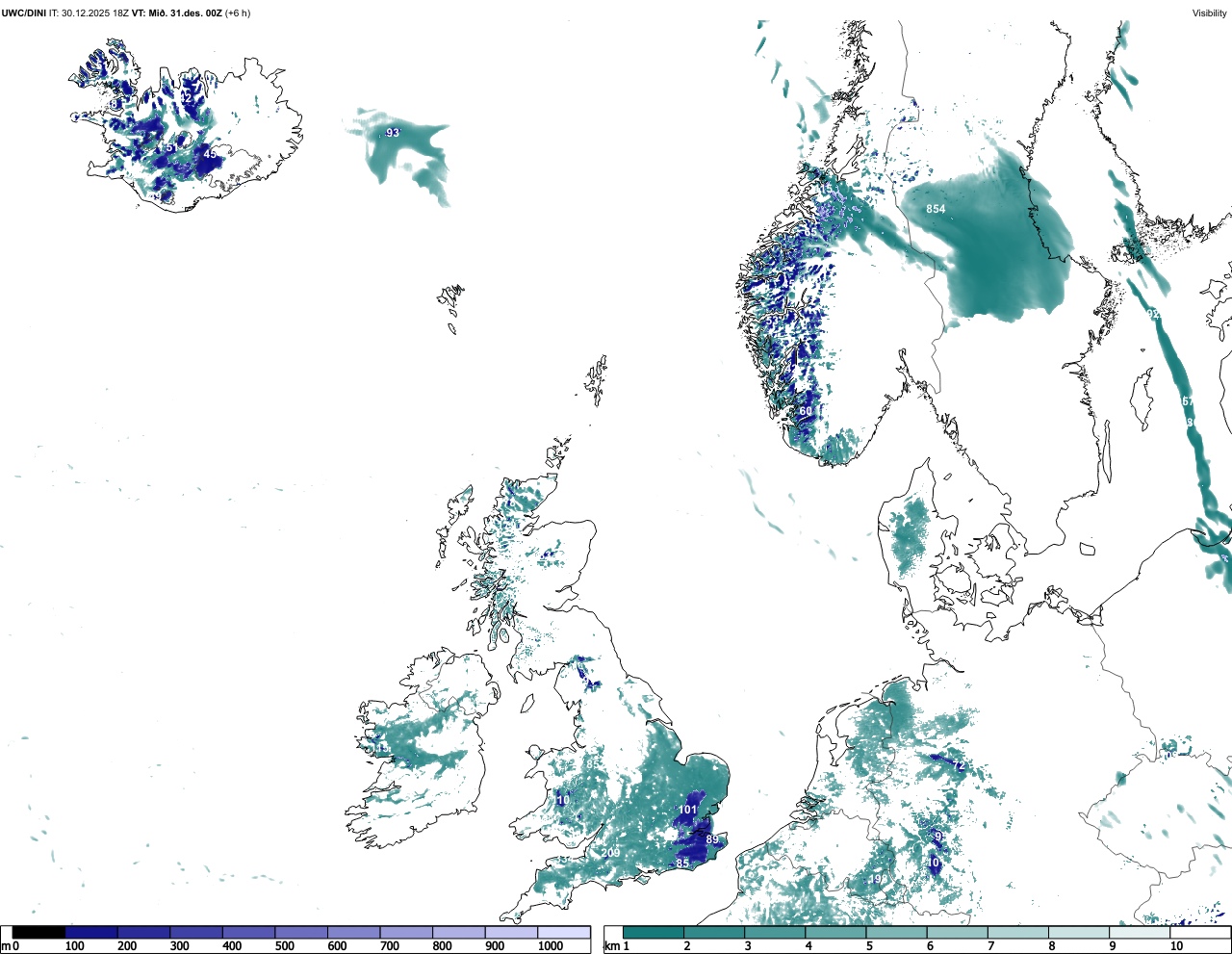This screenshot has width=1232, height=954.
Task: Click the 72 value over northern Germany
Action: coord(958,766)
